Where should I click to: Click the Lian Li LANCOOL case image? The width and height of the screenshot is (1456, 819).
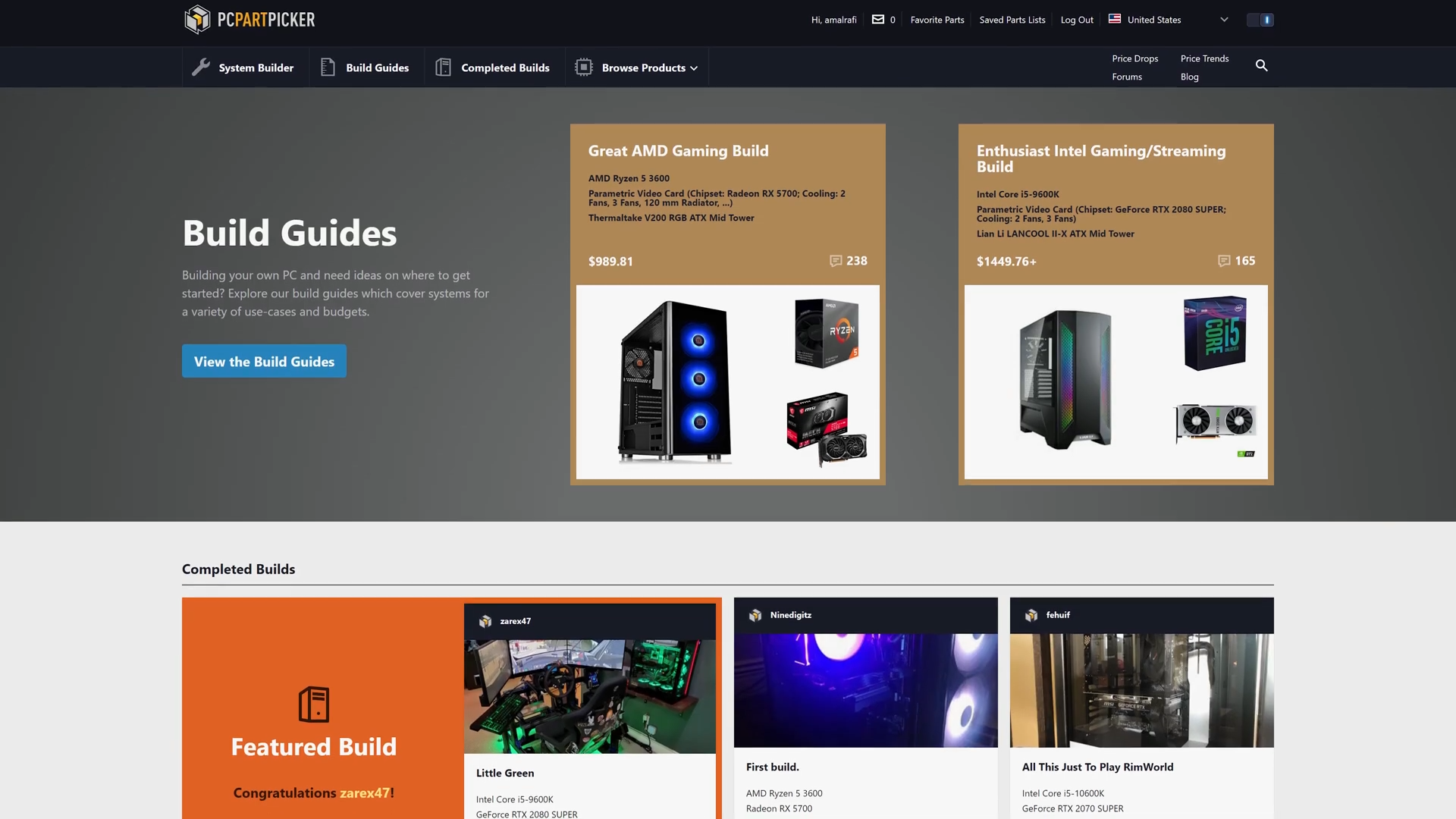pos(1065,379)
